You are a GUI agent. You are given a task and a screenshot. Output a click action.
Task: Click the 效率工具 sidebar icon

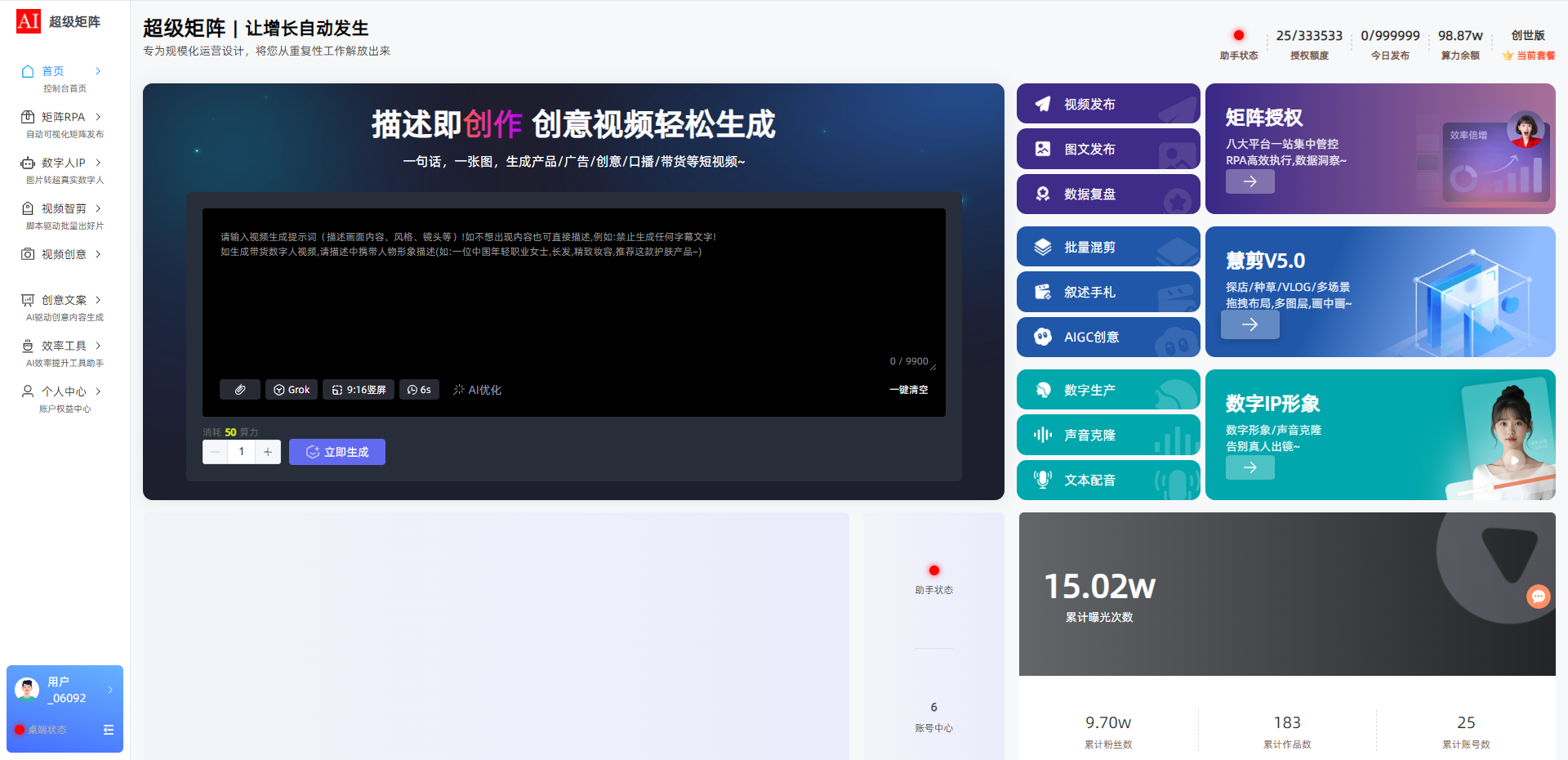(x=28, y=346)
